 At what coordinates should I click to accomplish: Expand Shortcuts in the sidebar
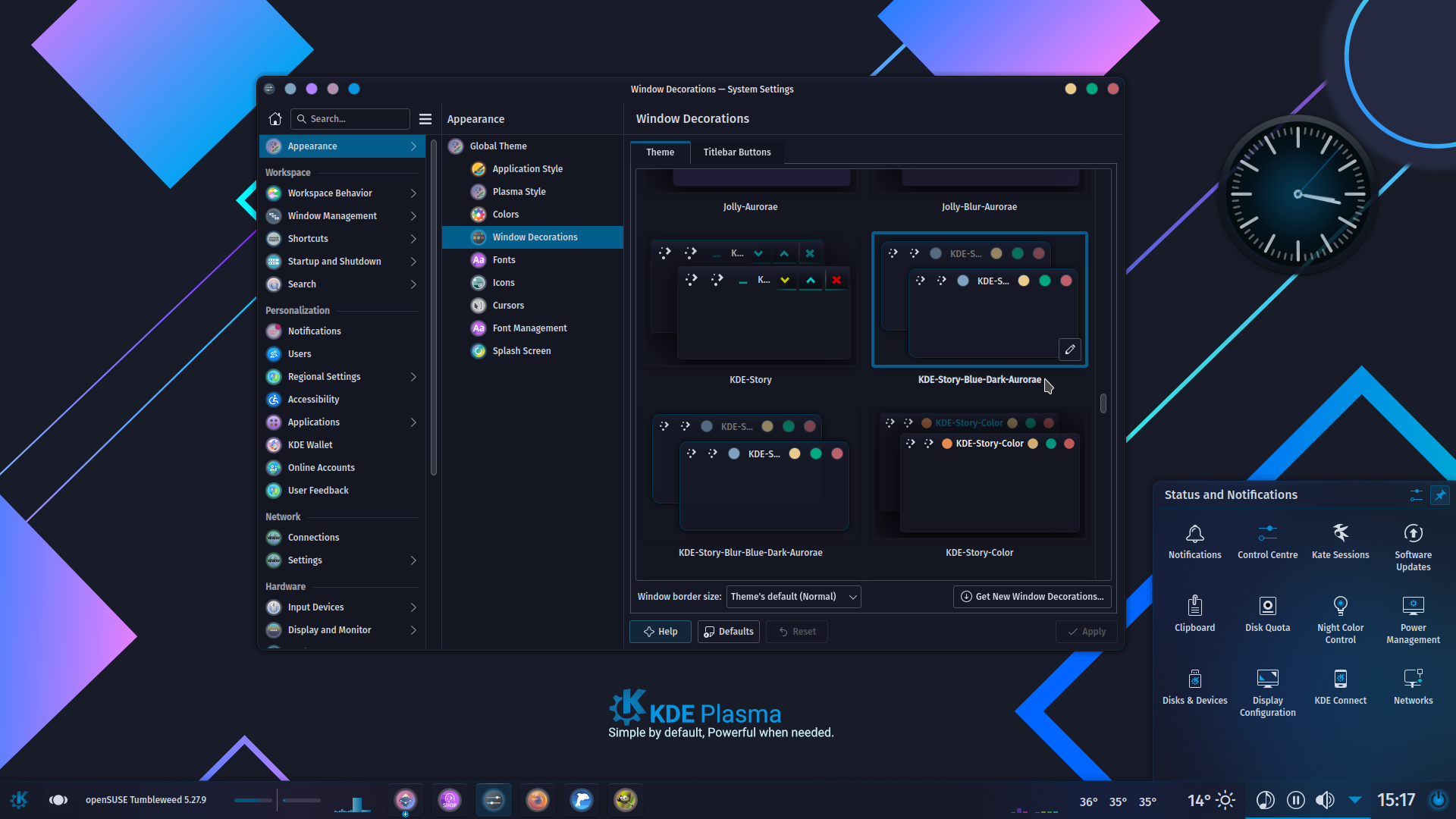pos(413,239)
